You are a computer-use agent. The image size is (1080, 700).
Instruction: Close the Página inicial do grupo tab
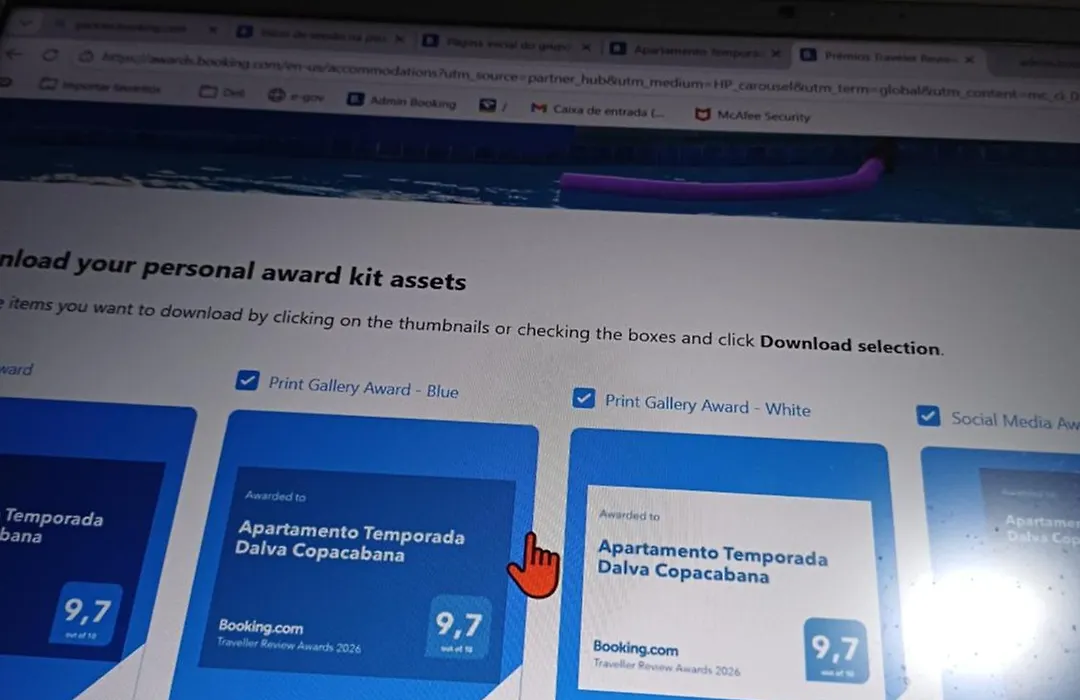[x=585, y=47]
